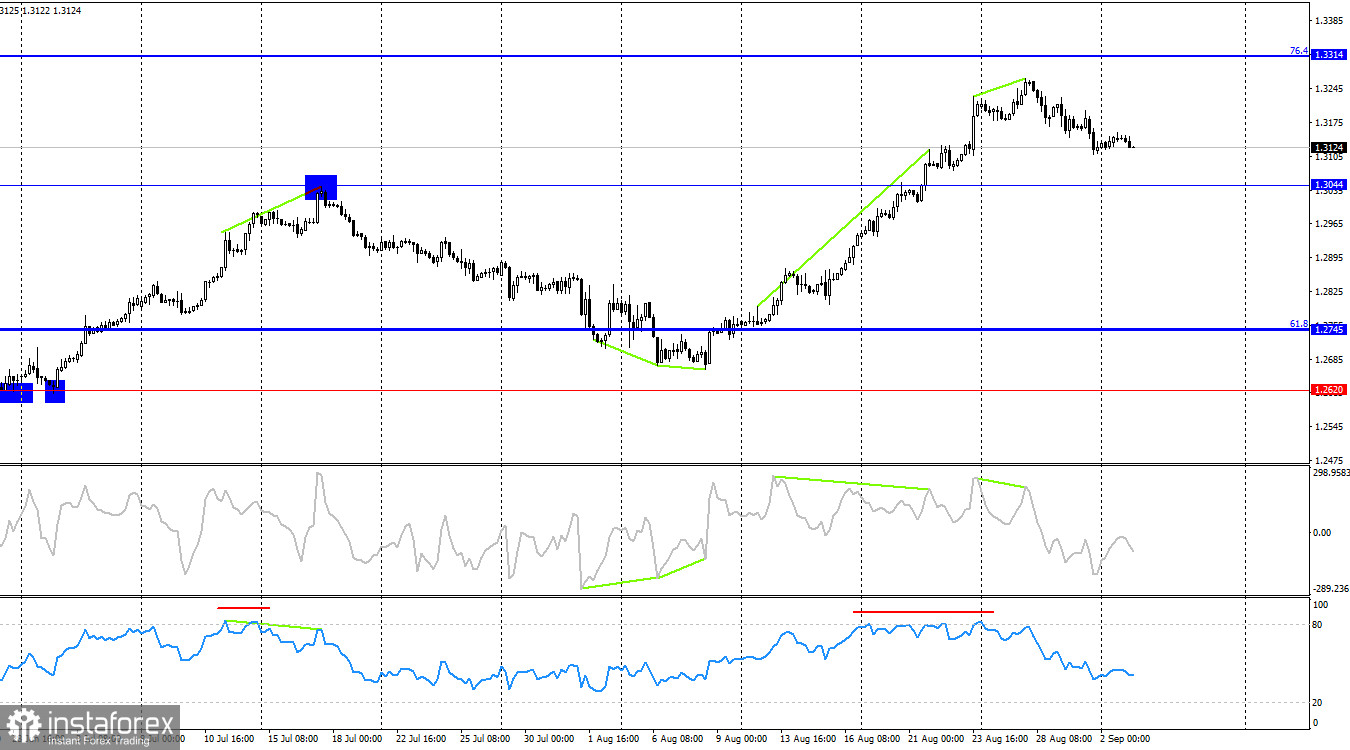Viewport: 1350px width, 750px height.
Task: Click the 1.3314 blue price label
Action: [1329, 55]
